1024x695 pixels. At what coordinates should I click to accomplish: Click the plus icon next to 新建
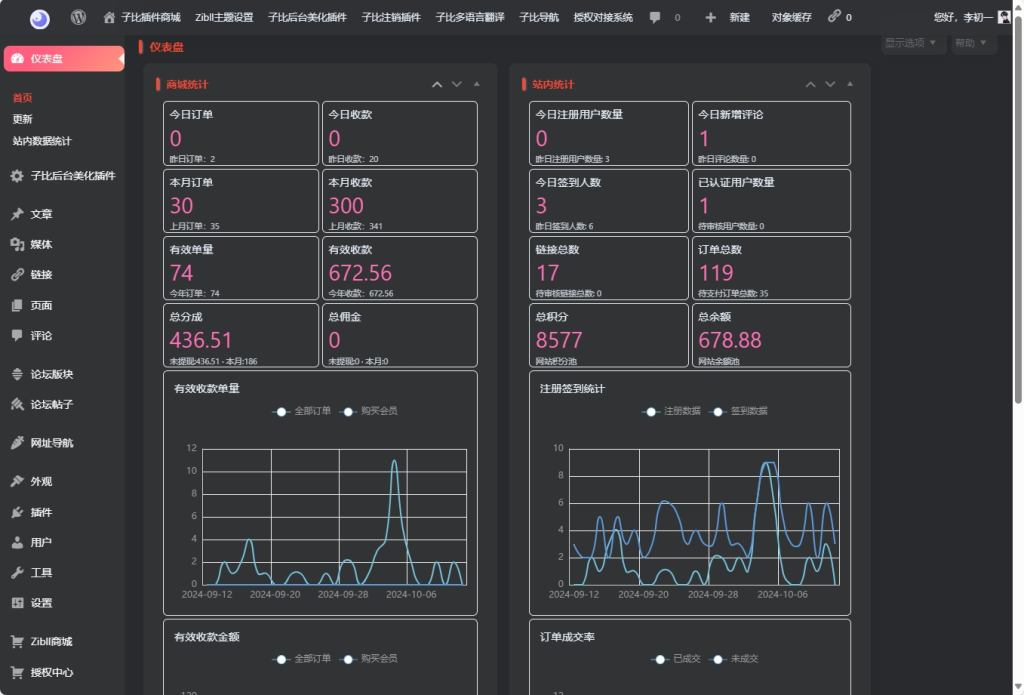pos(710,17)
